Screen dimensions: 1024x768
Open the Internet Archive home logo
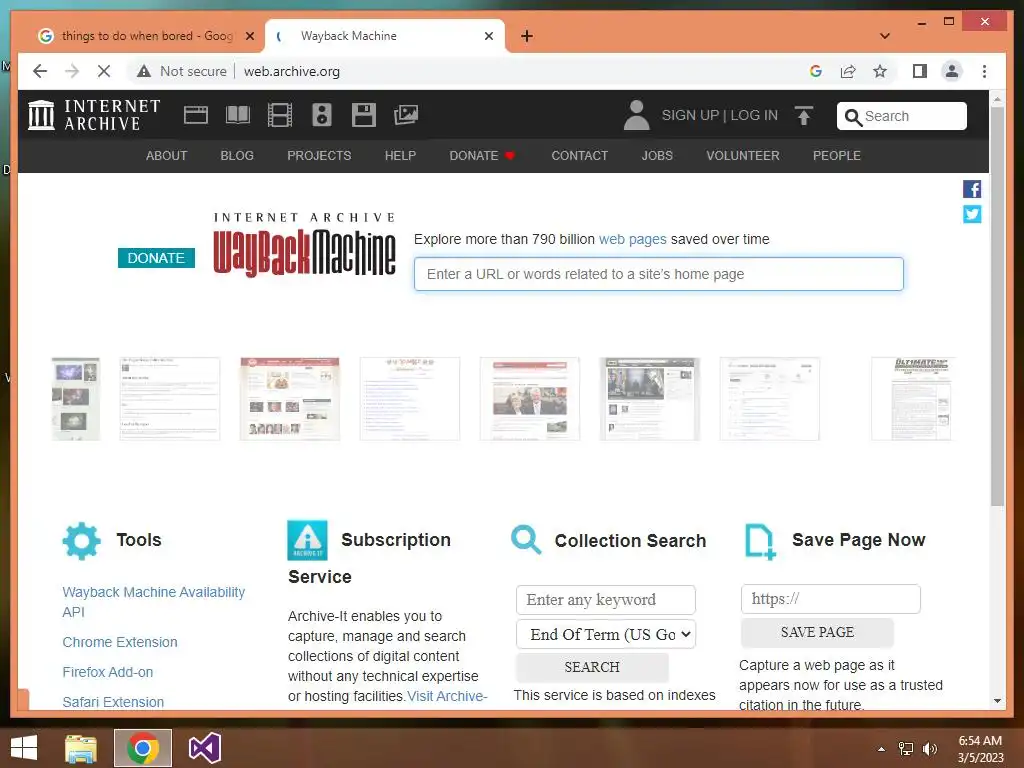pyautogui.click(x=94, y=115)
